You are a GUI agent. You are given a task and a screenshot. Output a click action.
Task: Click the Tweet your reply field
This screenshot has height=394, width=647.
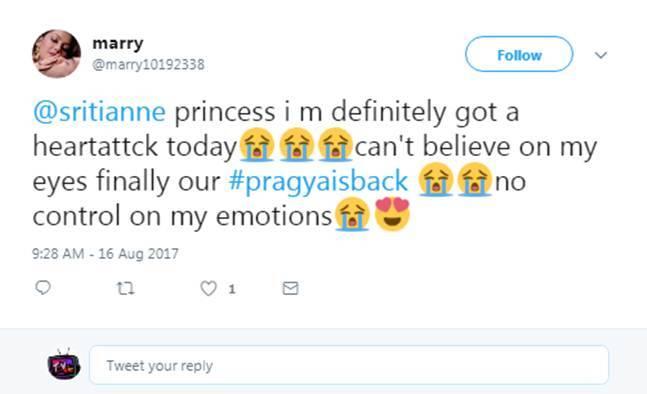click(349, 365)
